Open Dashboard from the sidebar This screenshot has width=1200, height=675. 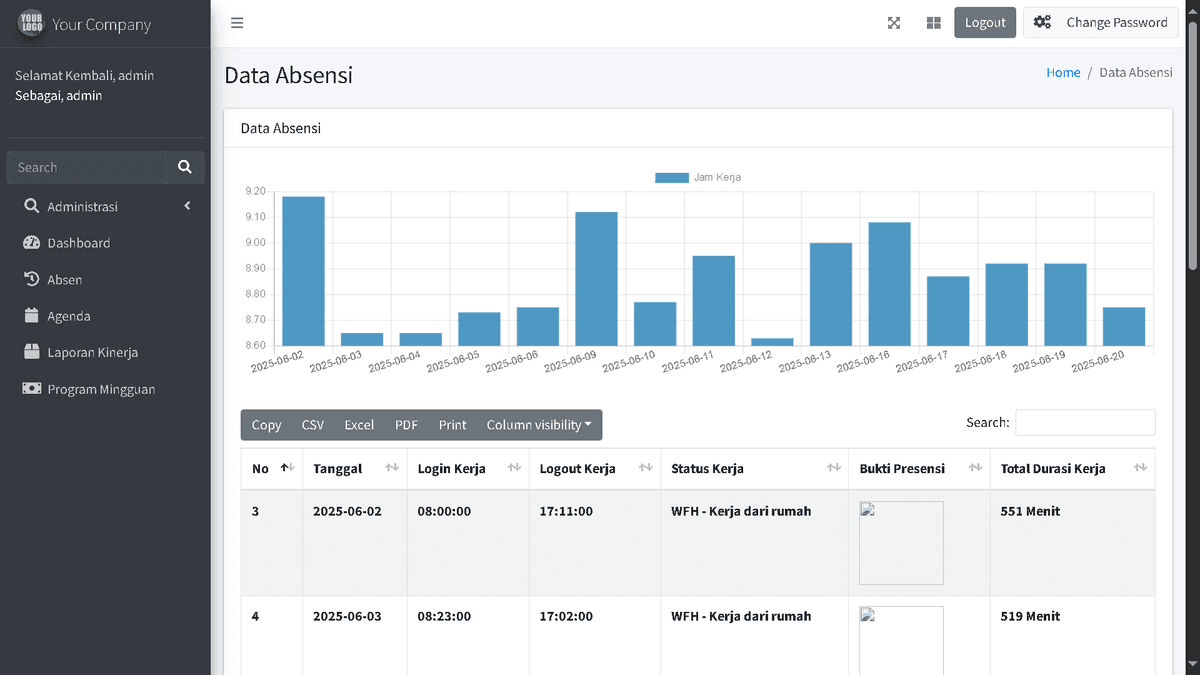78,243
